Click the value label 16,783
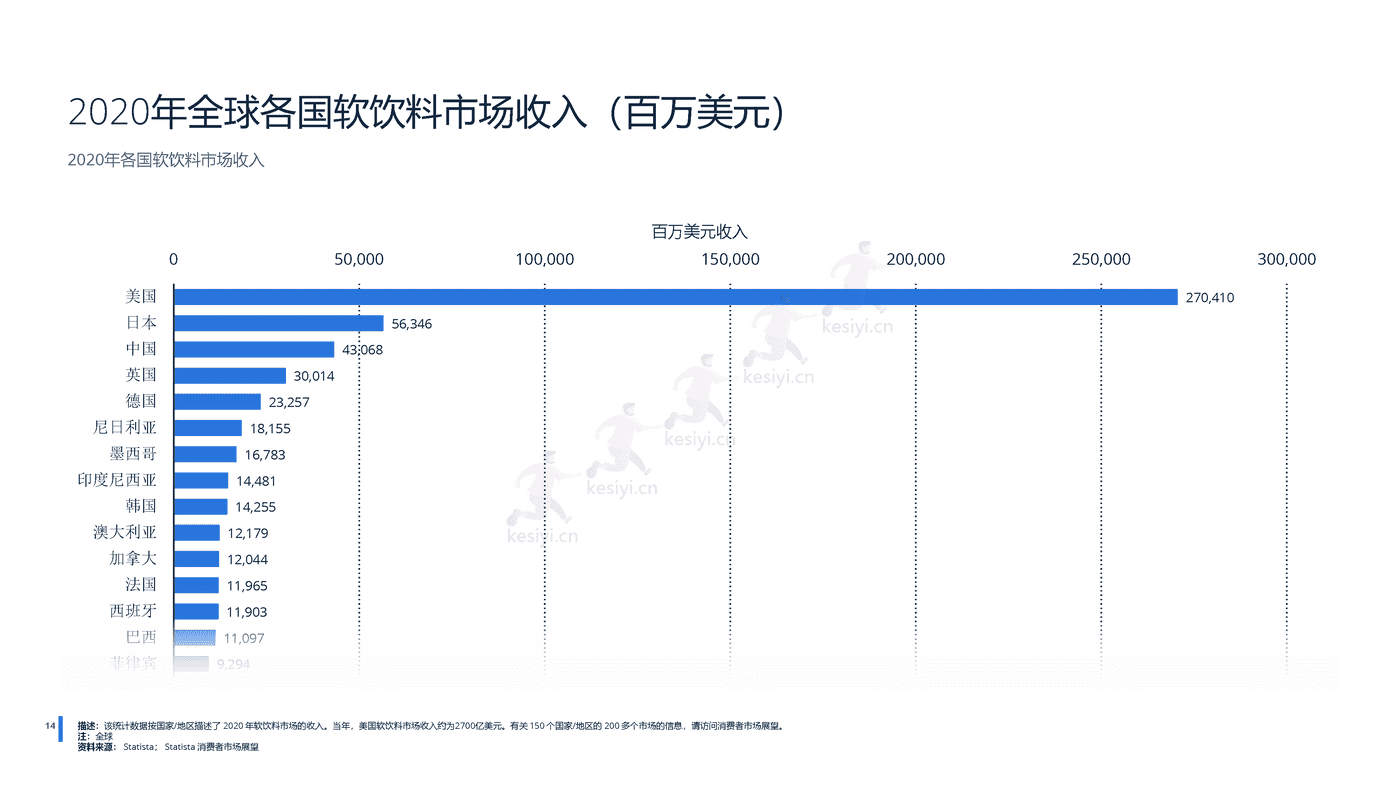The width and height of the screenshot is (1400, 788). 265,455
